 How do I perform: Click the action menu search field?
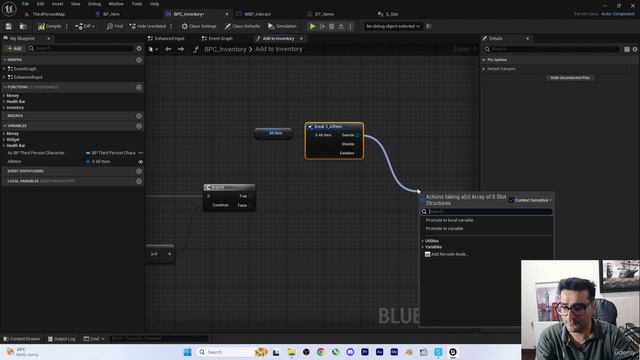(x=487, y=211)
